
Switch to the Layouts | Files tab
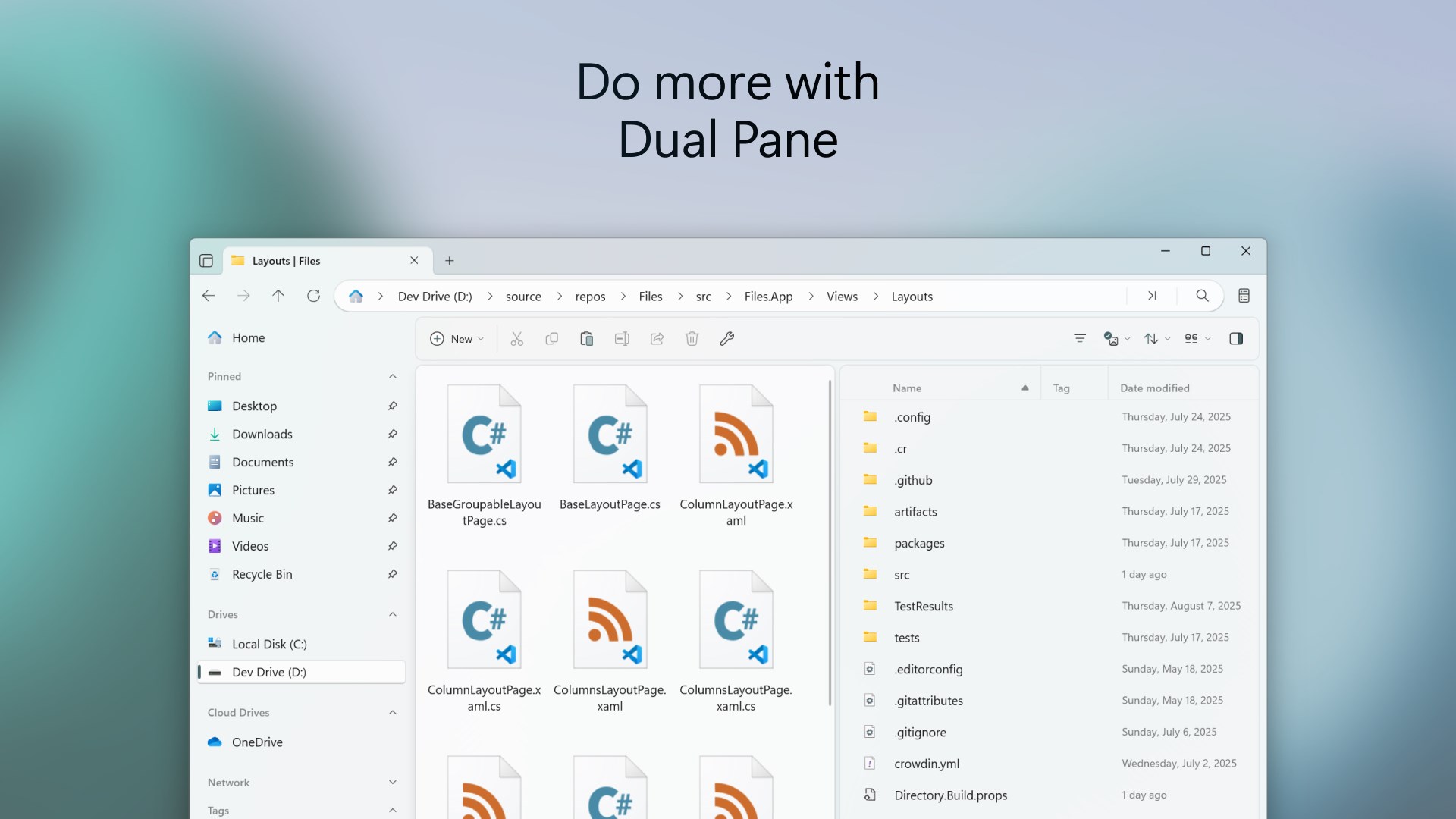(303, 260)
